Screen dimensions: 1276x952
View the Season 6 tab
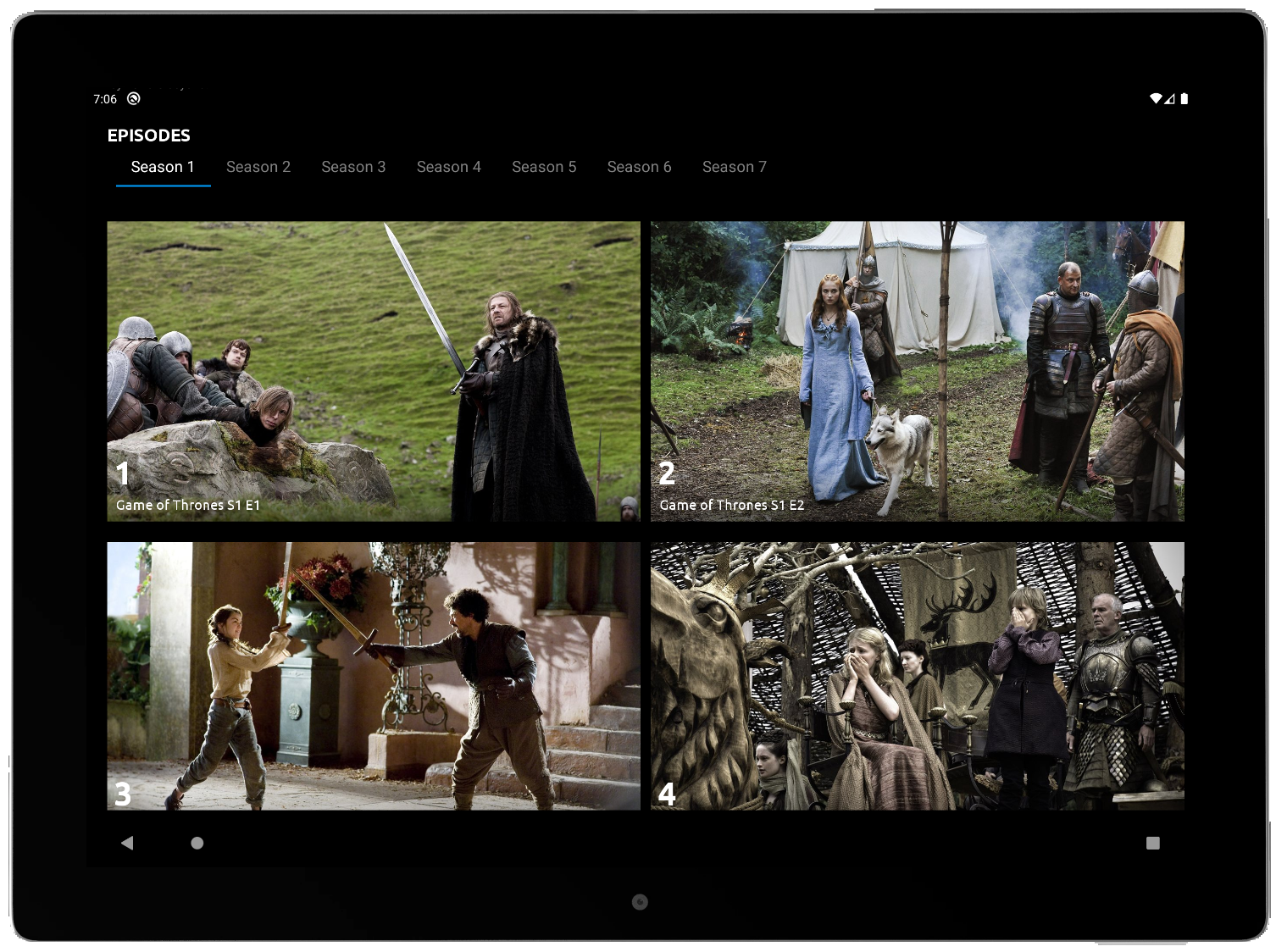pyautogui.click(x=639, y=167)
